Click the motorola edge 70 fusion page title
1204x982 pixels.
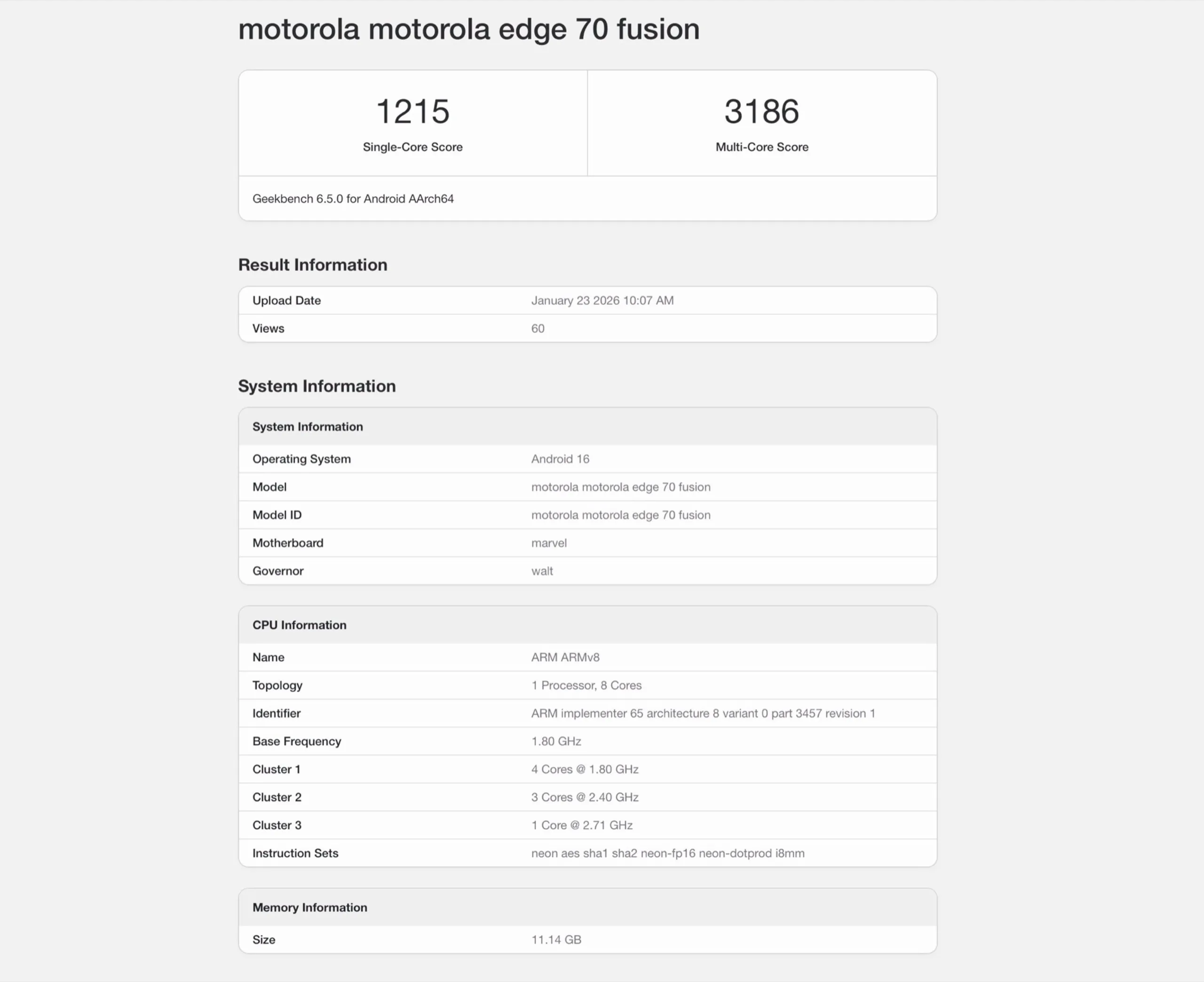(468, 30)
